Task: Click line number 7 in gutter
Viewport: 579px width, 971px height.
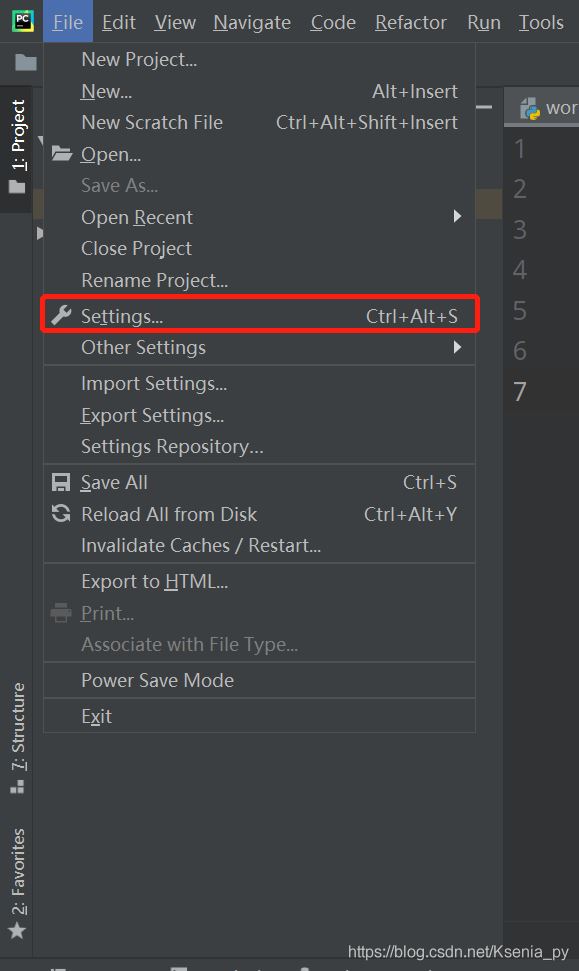Action: 520,391
